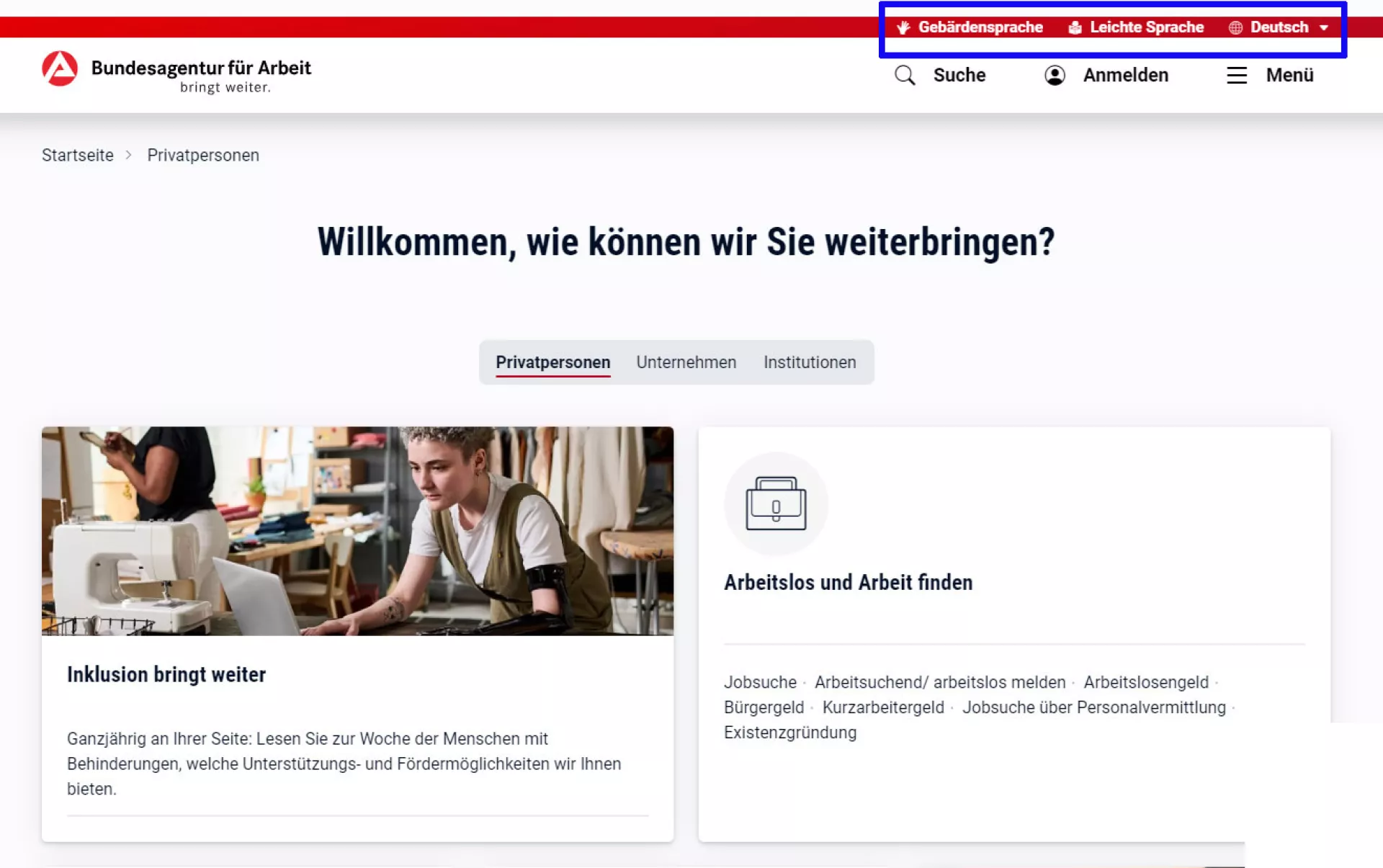The width and height of the screenshot is (1383, 868).
Task: Click the Leichte Sprache icon
Action: pos(1074,27)
